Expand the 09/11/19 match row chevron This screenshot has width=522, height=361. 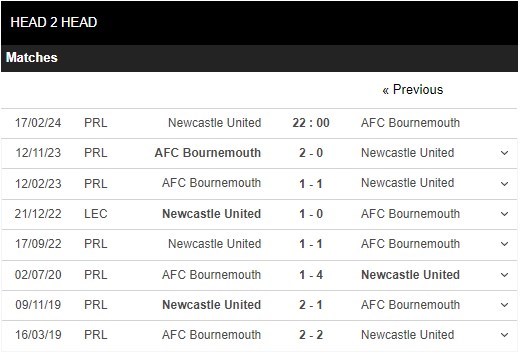click(504, 305)
